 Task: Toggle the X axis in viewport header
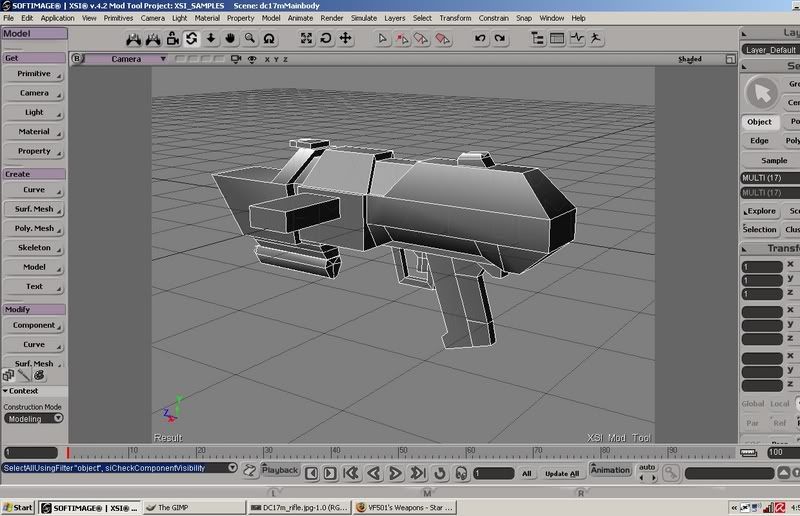[x=267, y=59]
